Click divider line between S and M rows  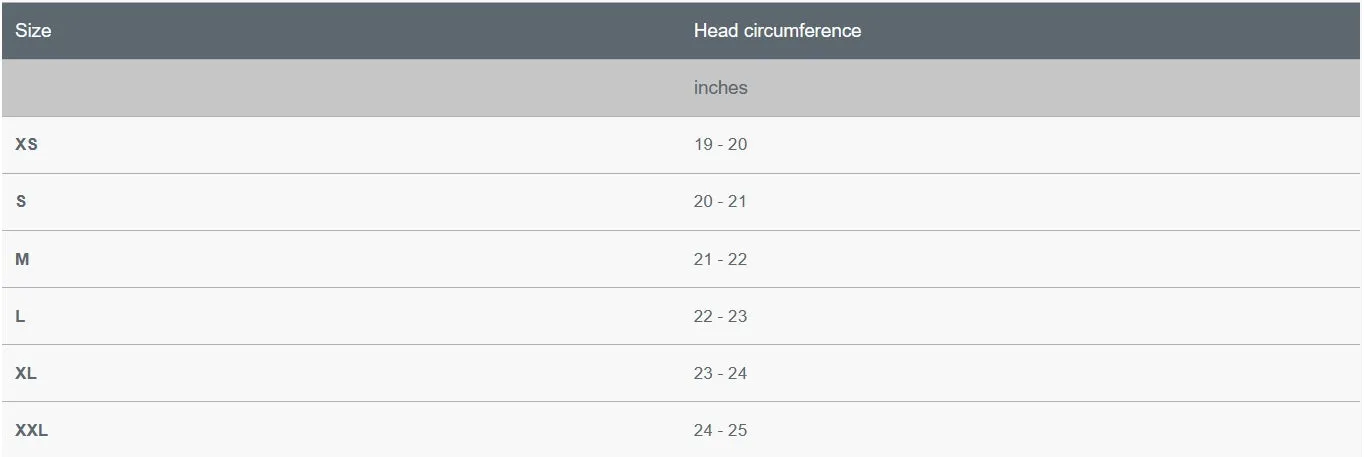tap(681, 230)
